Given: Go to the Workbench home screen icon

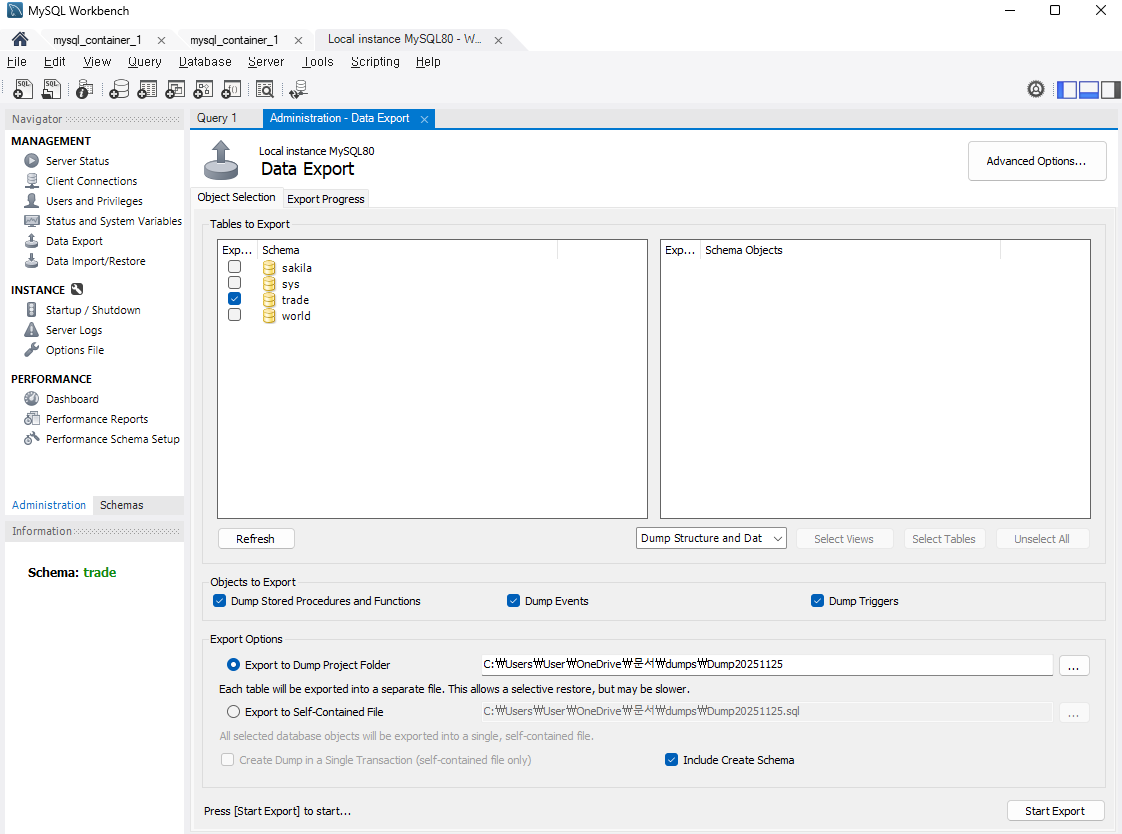Looking at the screenshot, I should coord(20,39).
